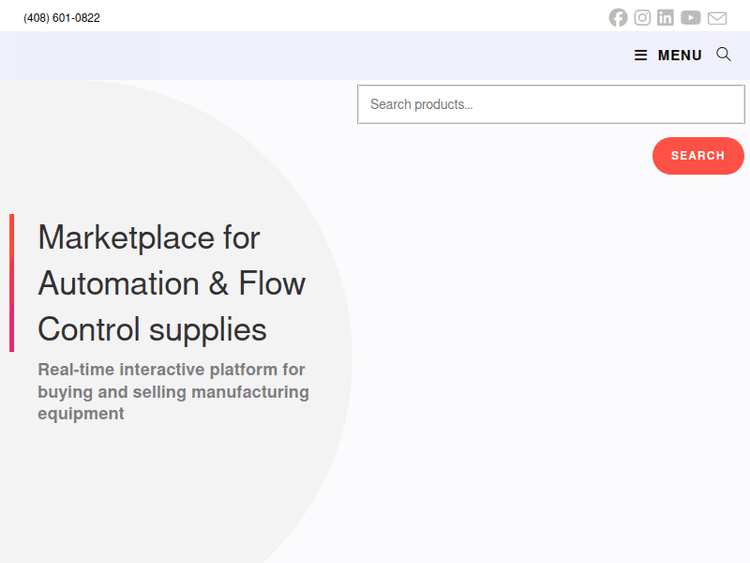Click the "Marketplace for" heading line

click(x=149, y=238)
